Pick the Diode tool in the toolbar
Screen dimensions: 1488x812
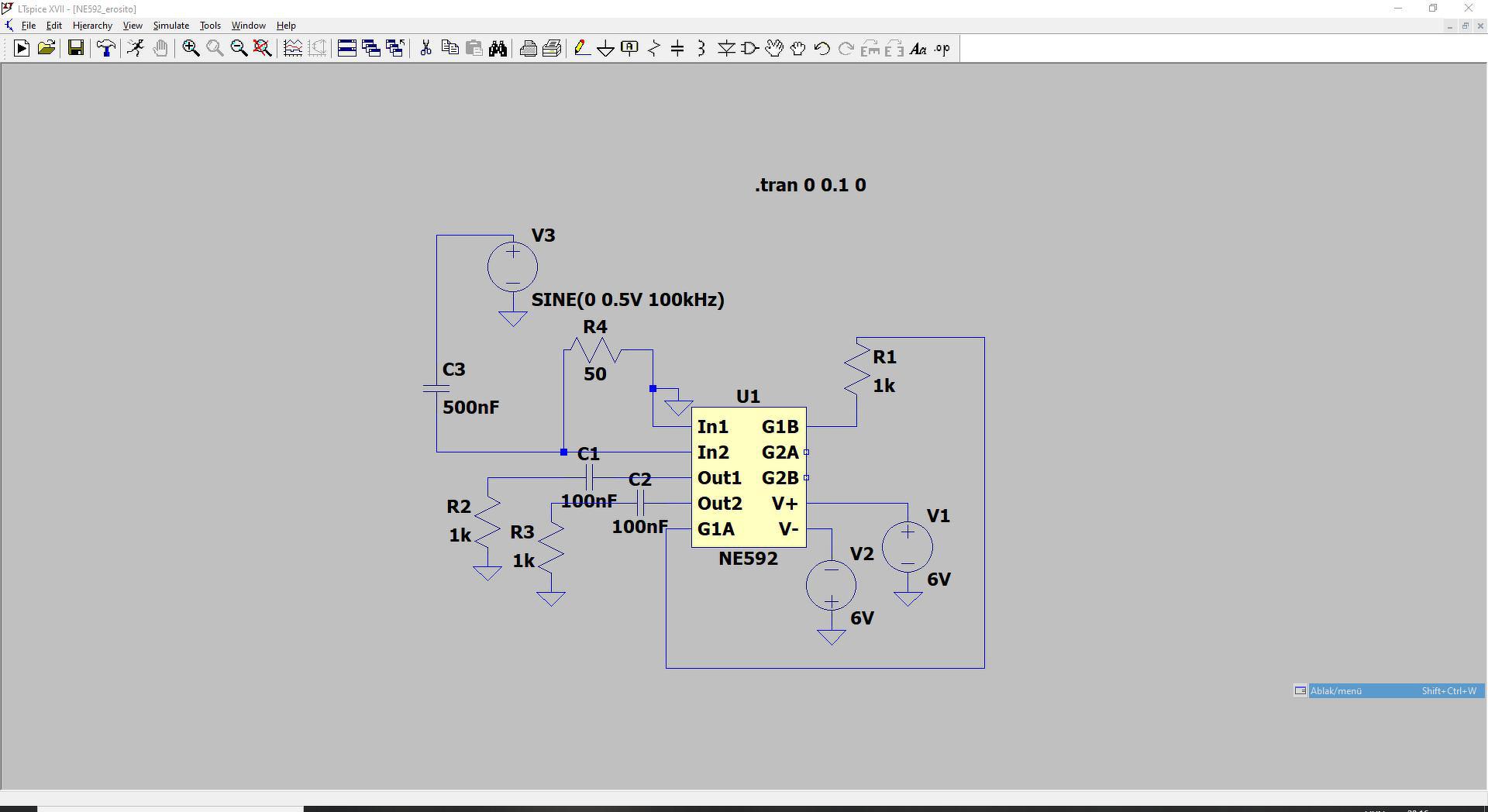[x=726, y=49]
